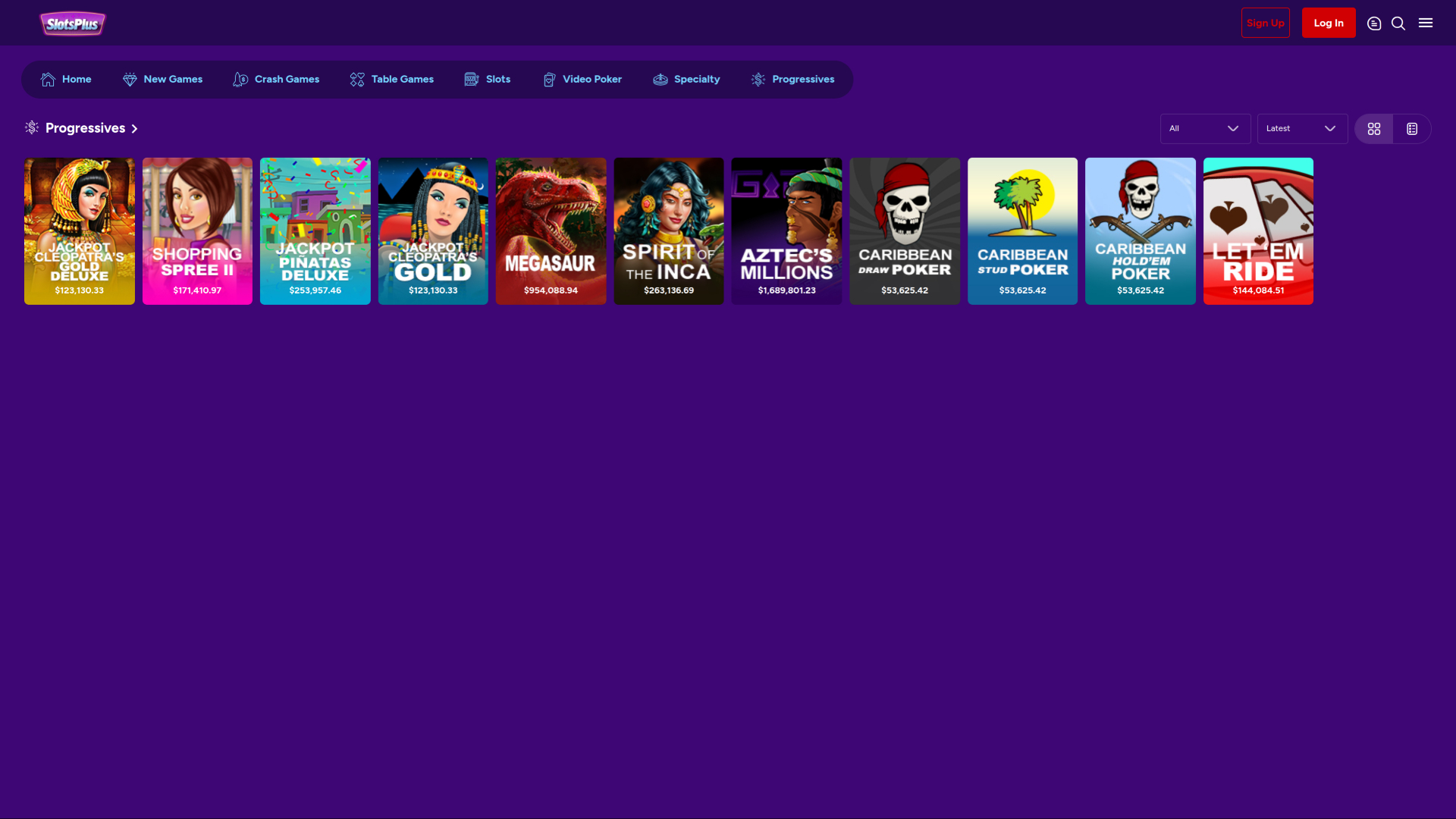Open the Megasaur game thumbnail

click(551, 231)
